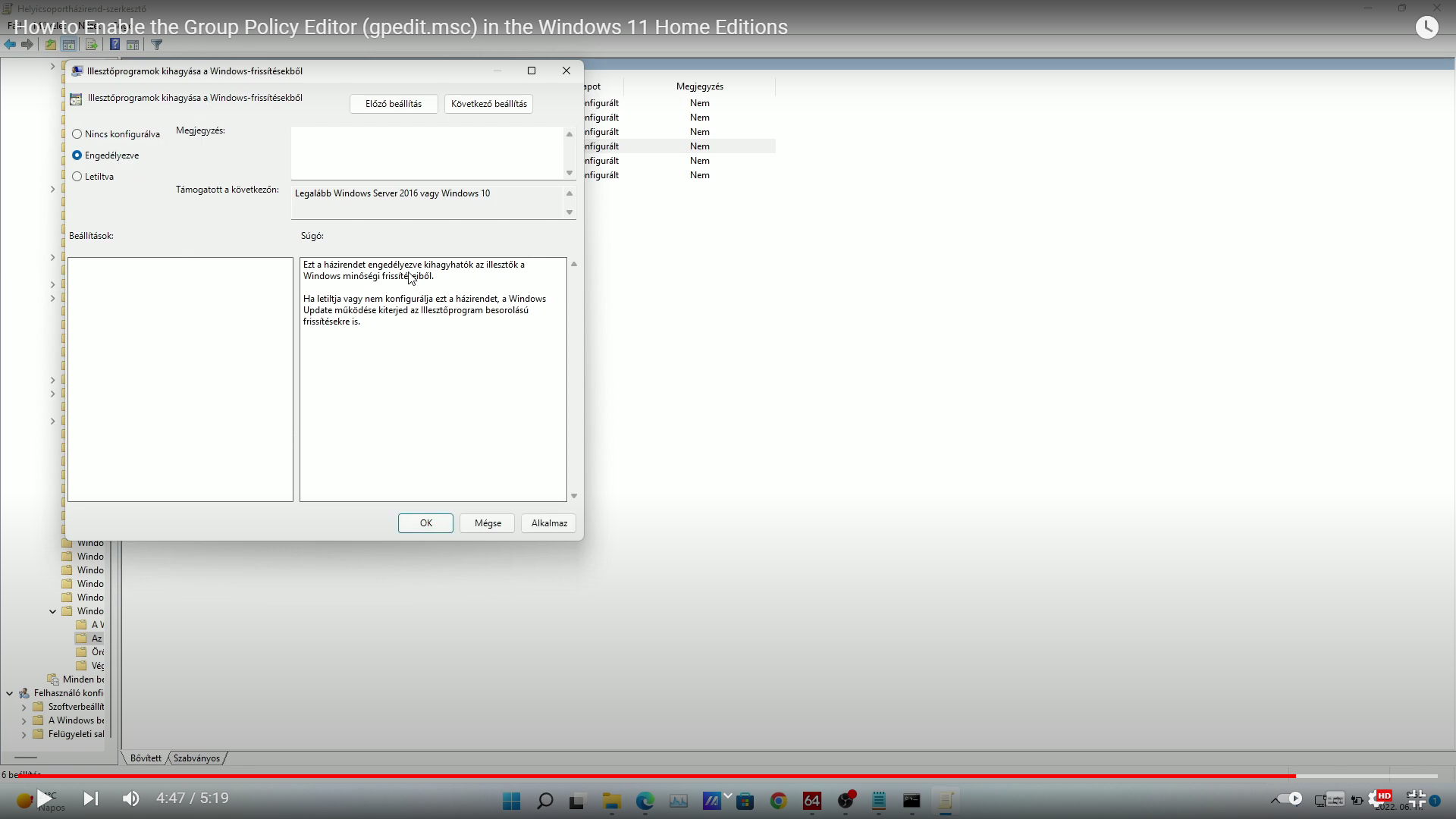Click the blue Back arrow in the toolbar
The image size is (1456, 819).
pos(10,45)
